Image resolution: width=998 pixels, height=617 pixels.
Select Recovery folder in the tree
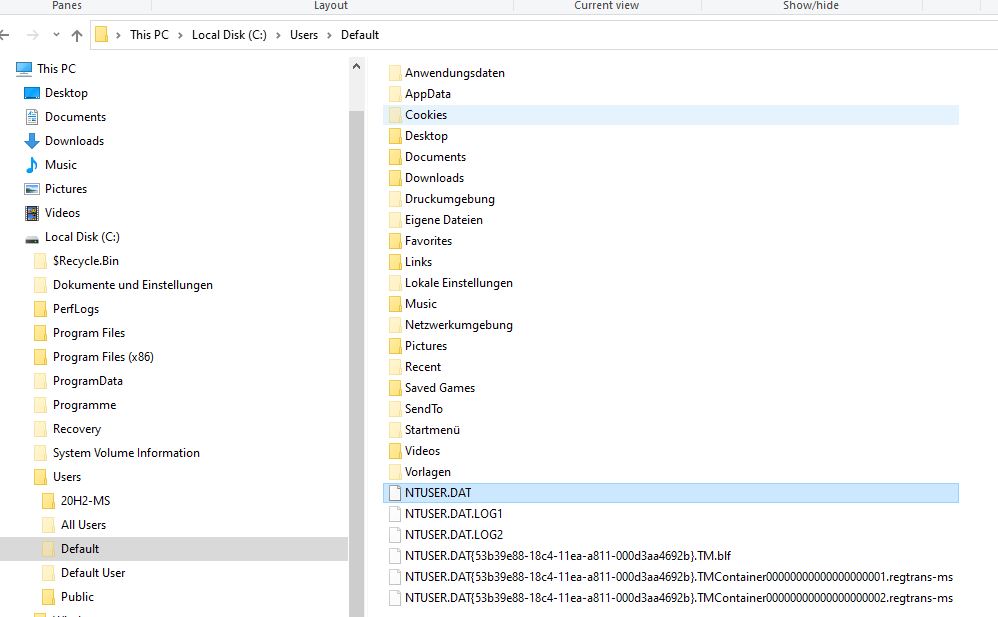point(77,429)
